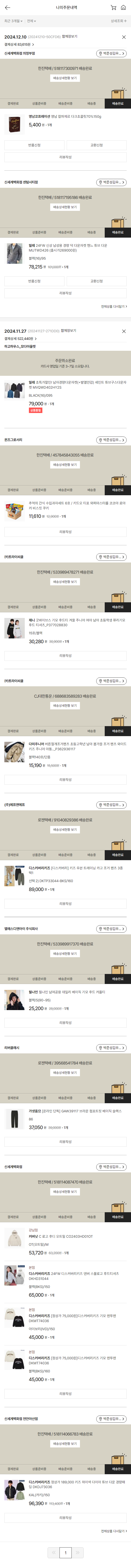Select the 배송완료 step in first order
This screenshot has height=1568, width=131.
click(118, 104)
